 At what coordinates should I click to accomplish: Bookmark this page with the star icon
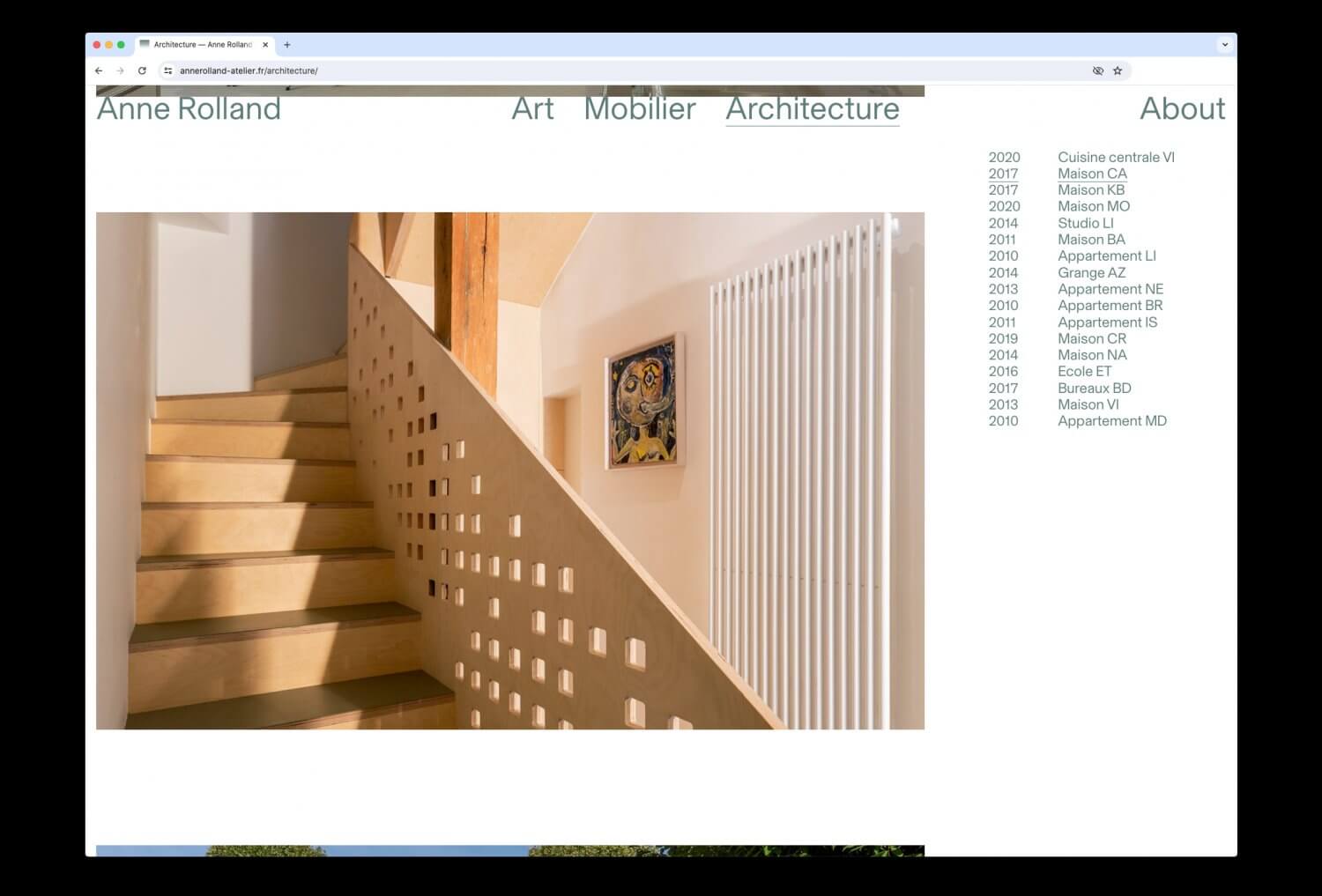coord(1118,70)
